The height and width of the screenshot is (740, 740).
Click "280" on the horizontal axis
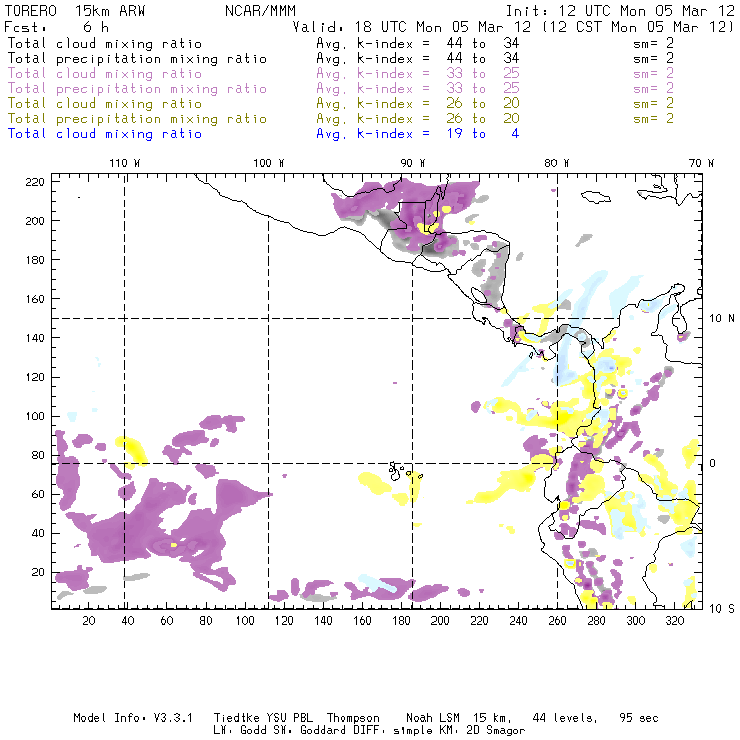[x=596, y=621]
